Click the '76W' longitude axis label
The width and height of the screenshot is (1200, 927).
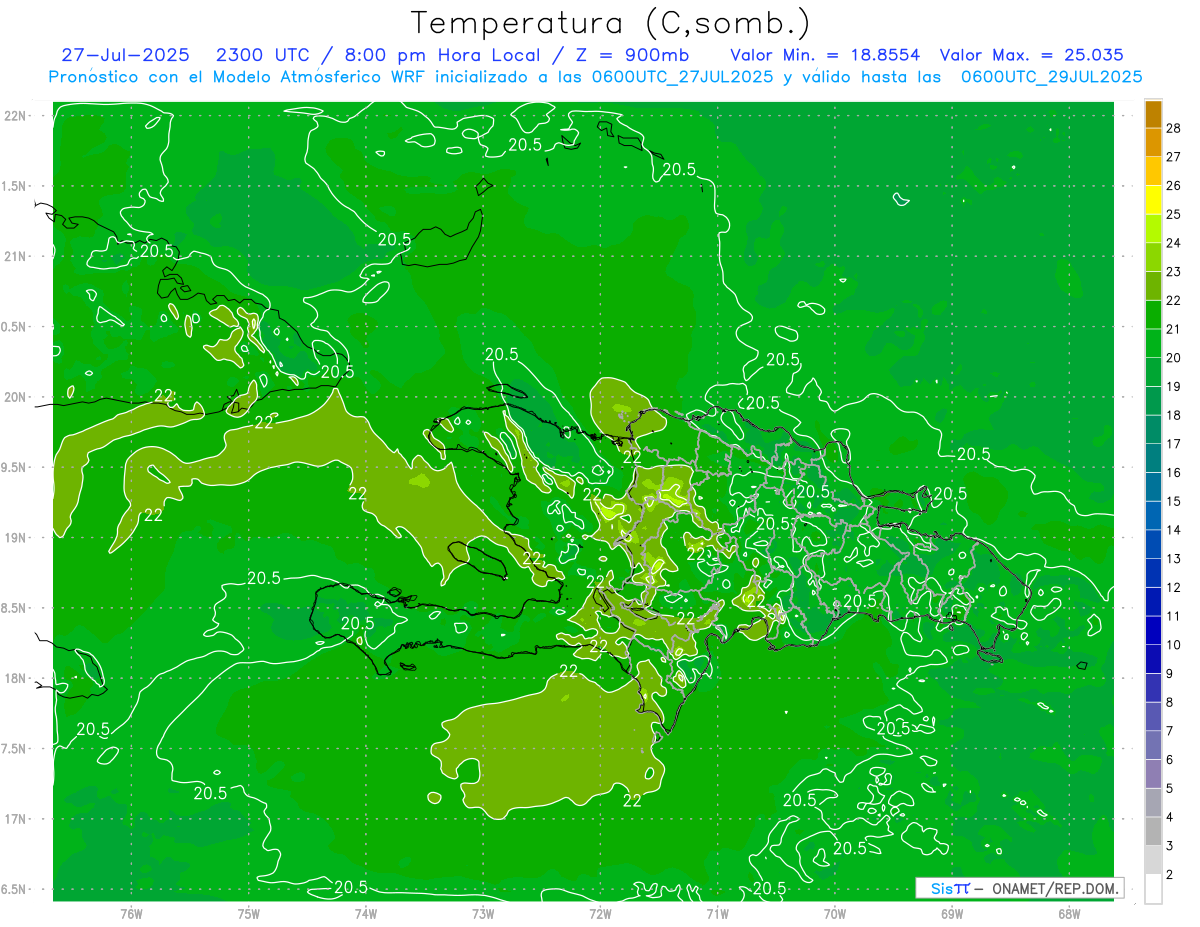(x=131, y=913)
